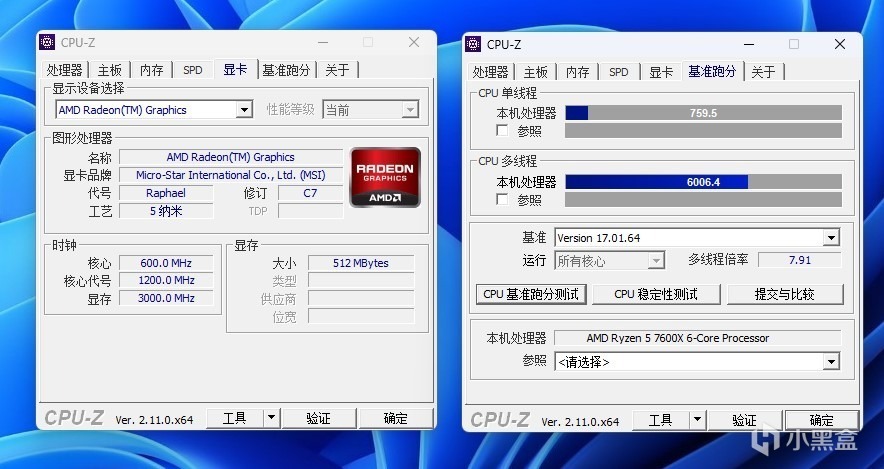Screen dimensions: 884x469
Task: Close the left CPU-Z window
Action: (x=414, y=42)
